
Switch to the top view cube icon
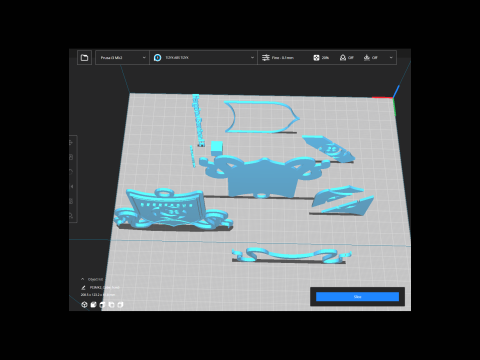click(x=103, y=305)
